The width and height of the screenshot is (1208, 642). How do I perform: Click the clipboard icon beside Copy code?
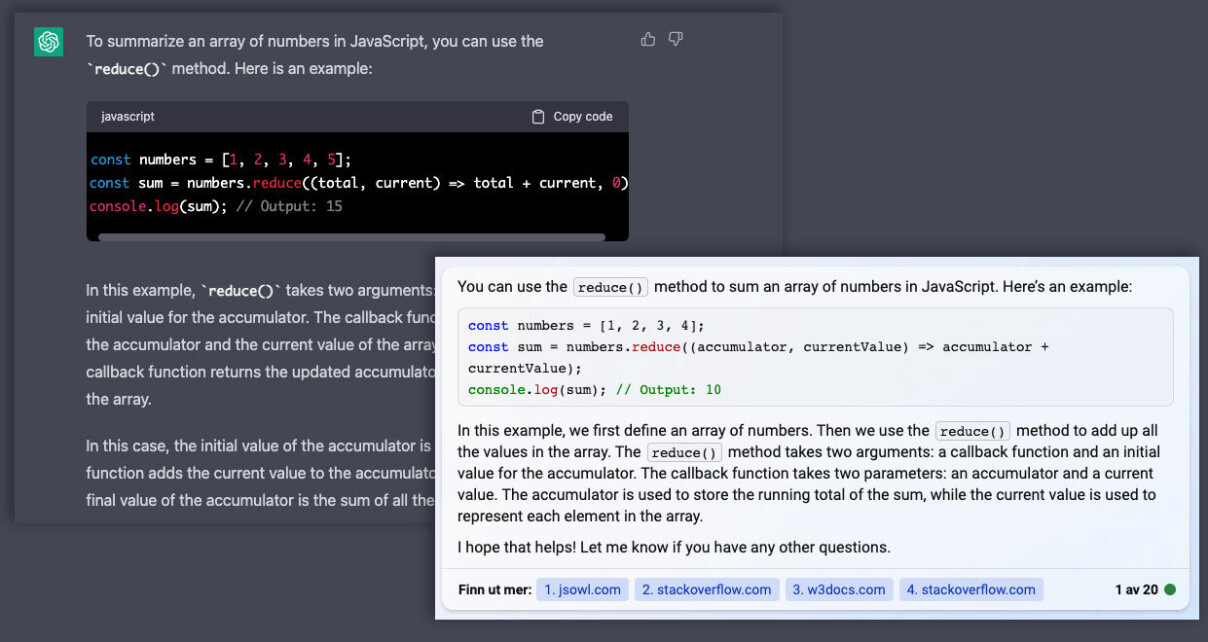pos(538,116)
